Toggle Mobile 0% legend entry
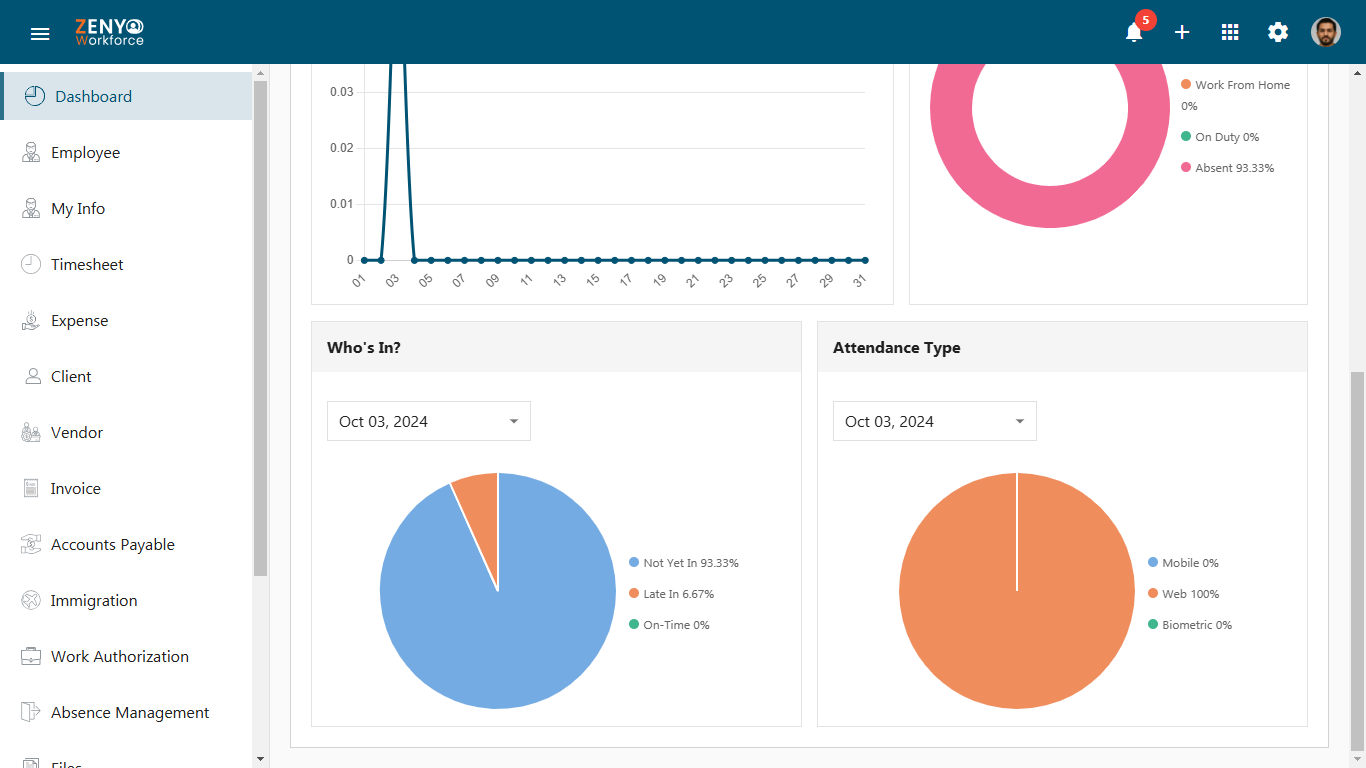The image size is (1366, 768). pos(1184,563)
